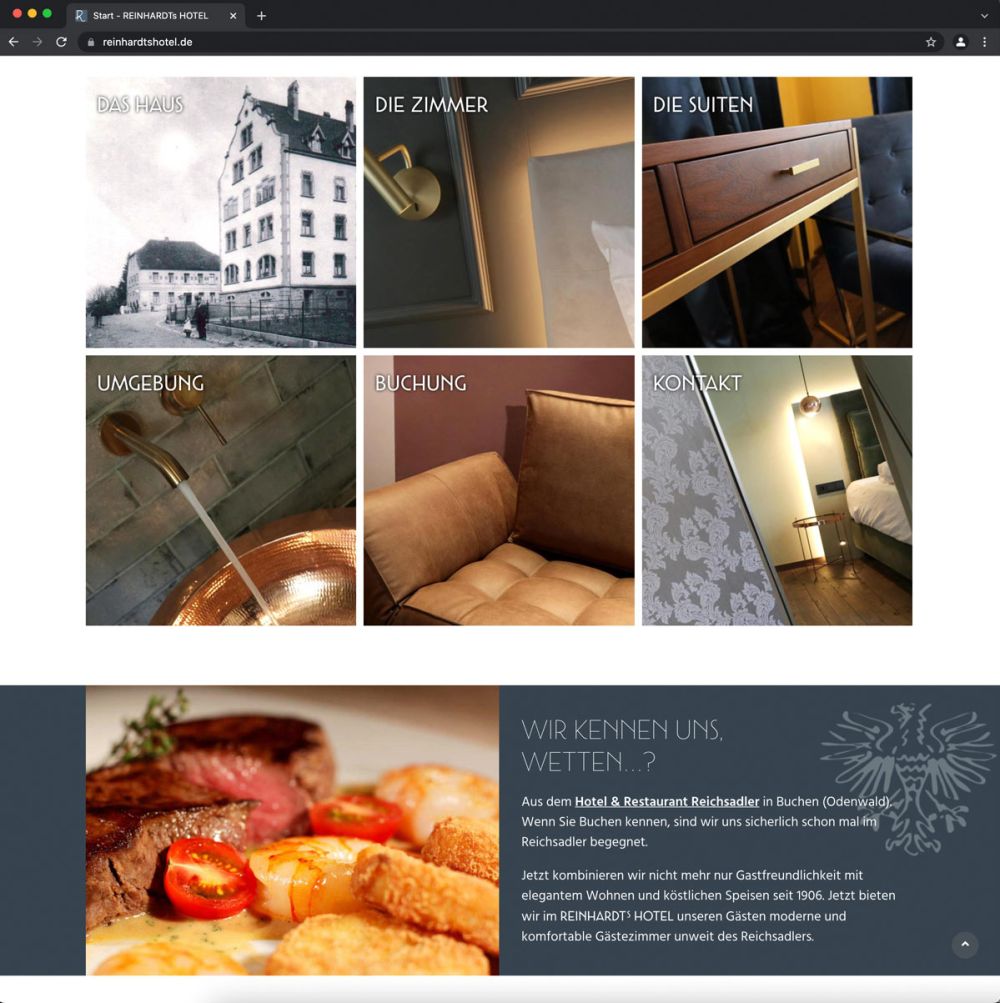Open the Hotel & Restaurant Reichsadler link
Screen dimensions: 1000x1003
tap(666, 801)
